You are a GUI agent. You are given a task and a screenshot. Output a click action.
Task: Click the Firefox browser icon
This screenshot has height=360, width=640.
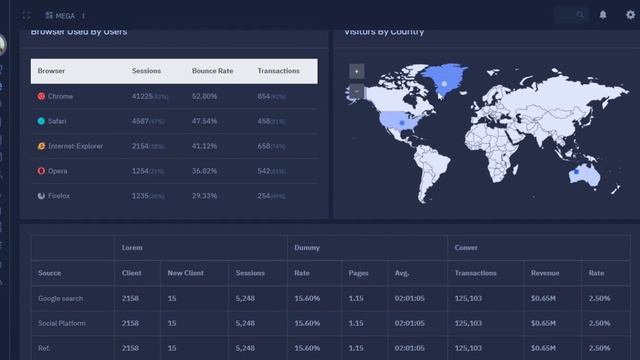41,196
